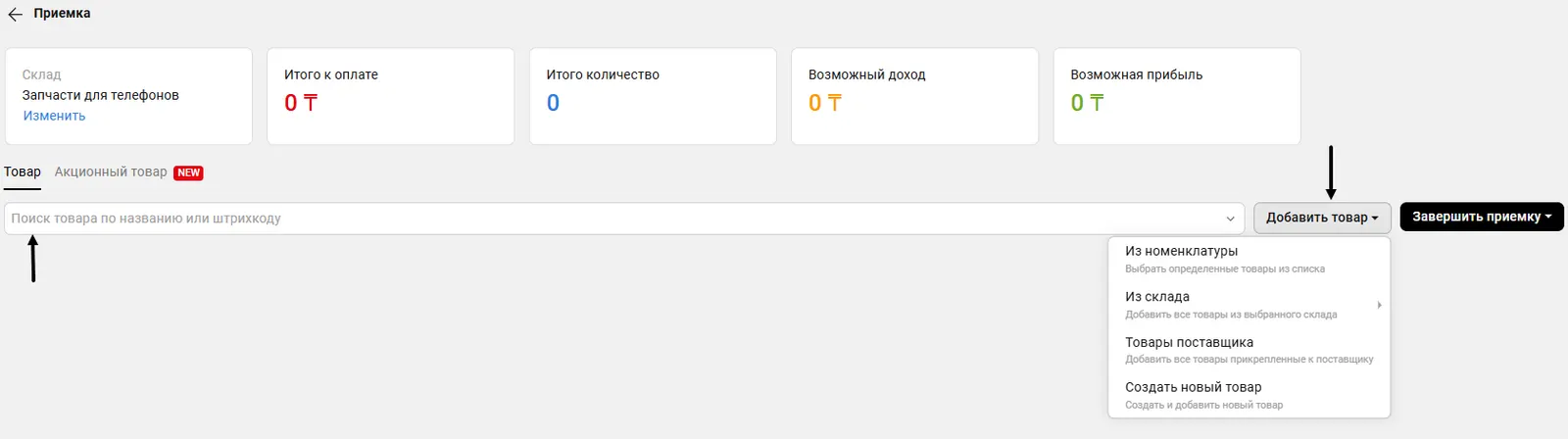Expand the Из склада submenu arrow
Screen dimensions: 1568x439
pos(1379,305)
